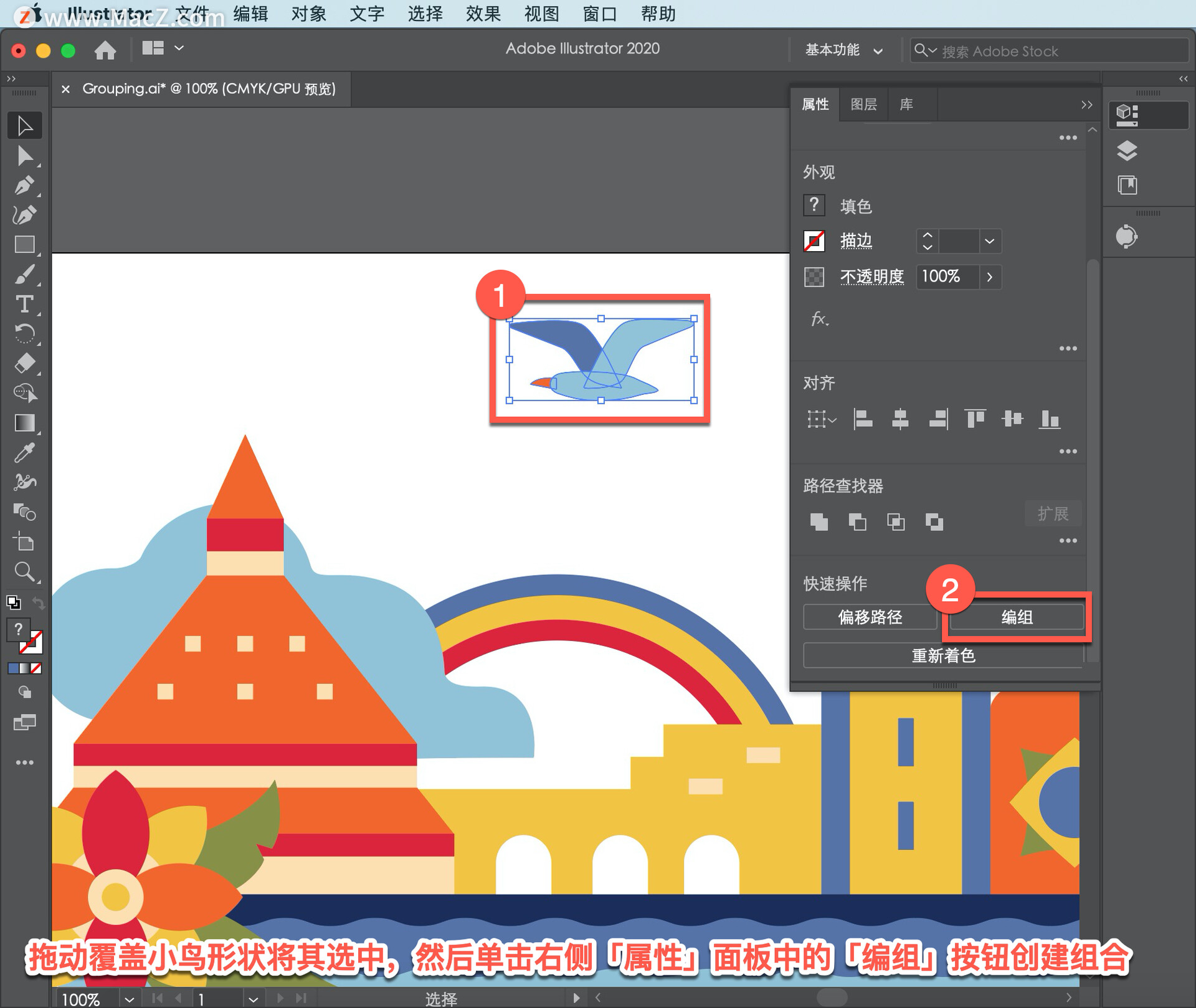Apply Pathfinder Minus Front mode
Viewport: 1196px width, 1008px height.
click(x=858, y=521)
